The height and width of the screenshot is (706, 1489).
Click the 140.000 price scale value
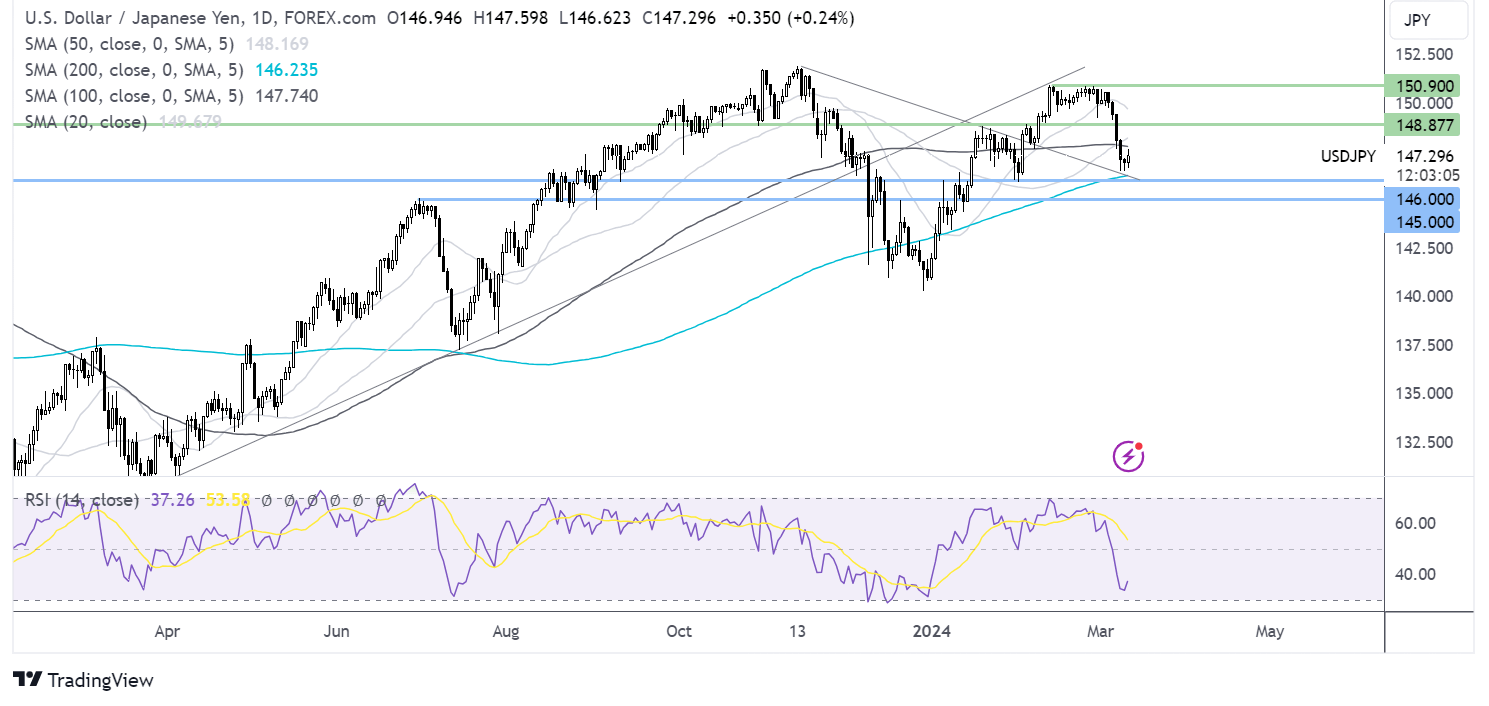tap(1425, 296)
